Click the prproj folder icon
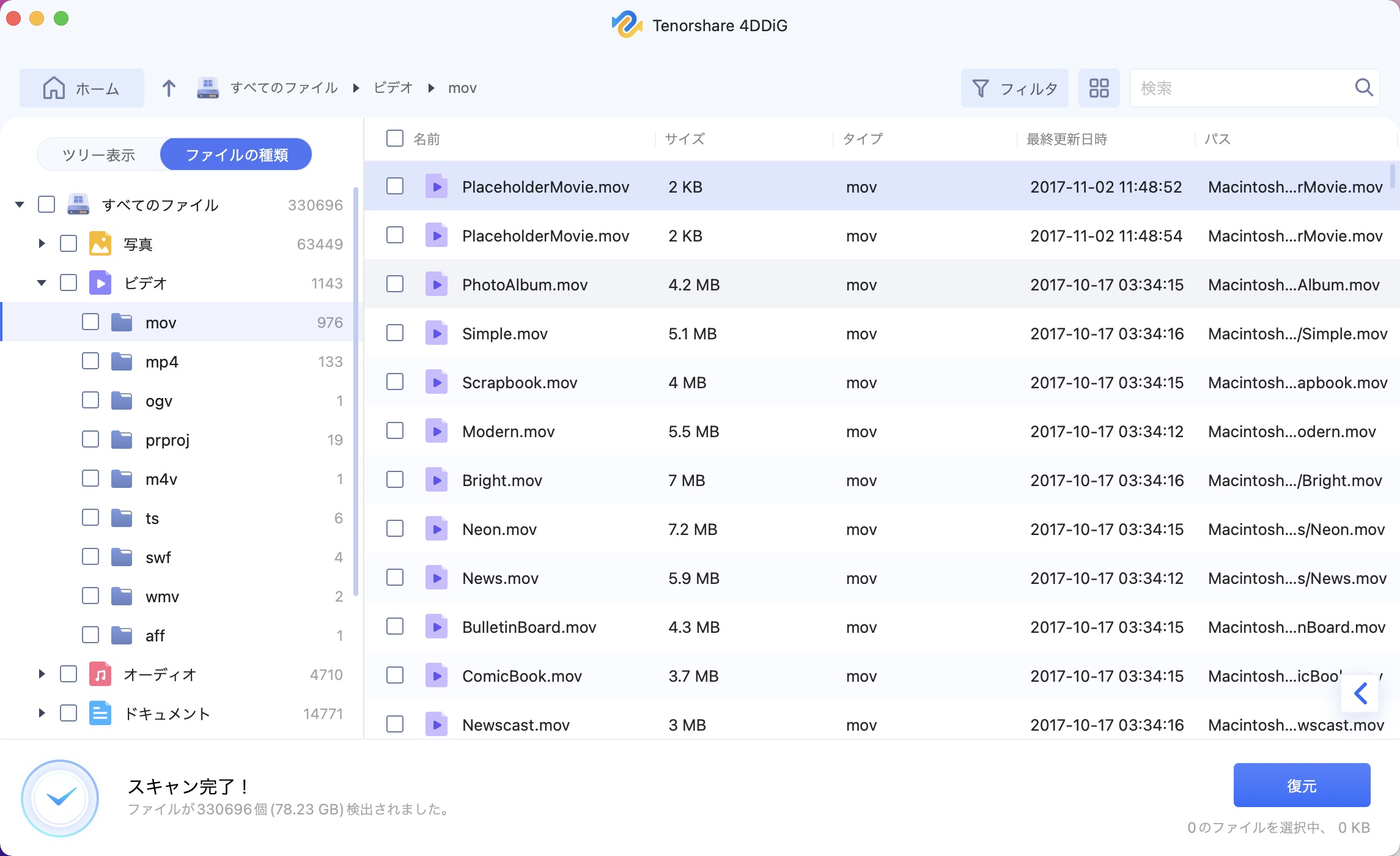Screen dimensions: 1400x856 122,440
